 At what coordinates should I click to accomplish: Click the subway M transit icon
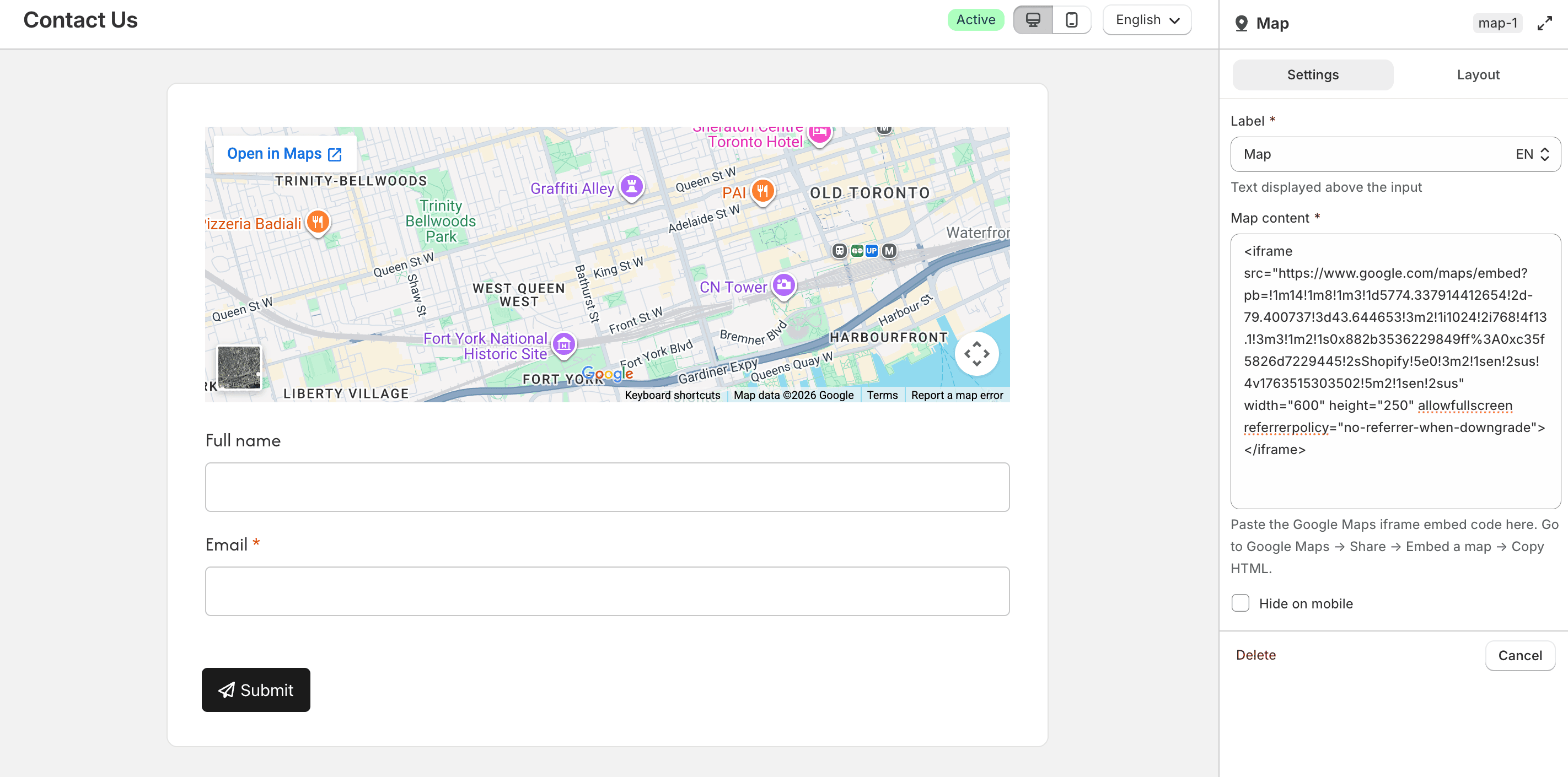(889, 251)
